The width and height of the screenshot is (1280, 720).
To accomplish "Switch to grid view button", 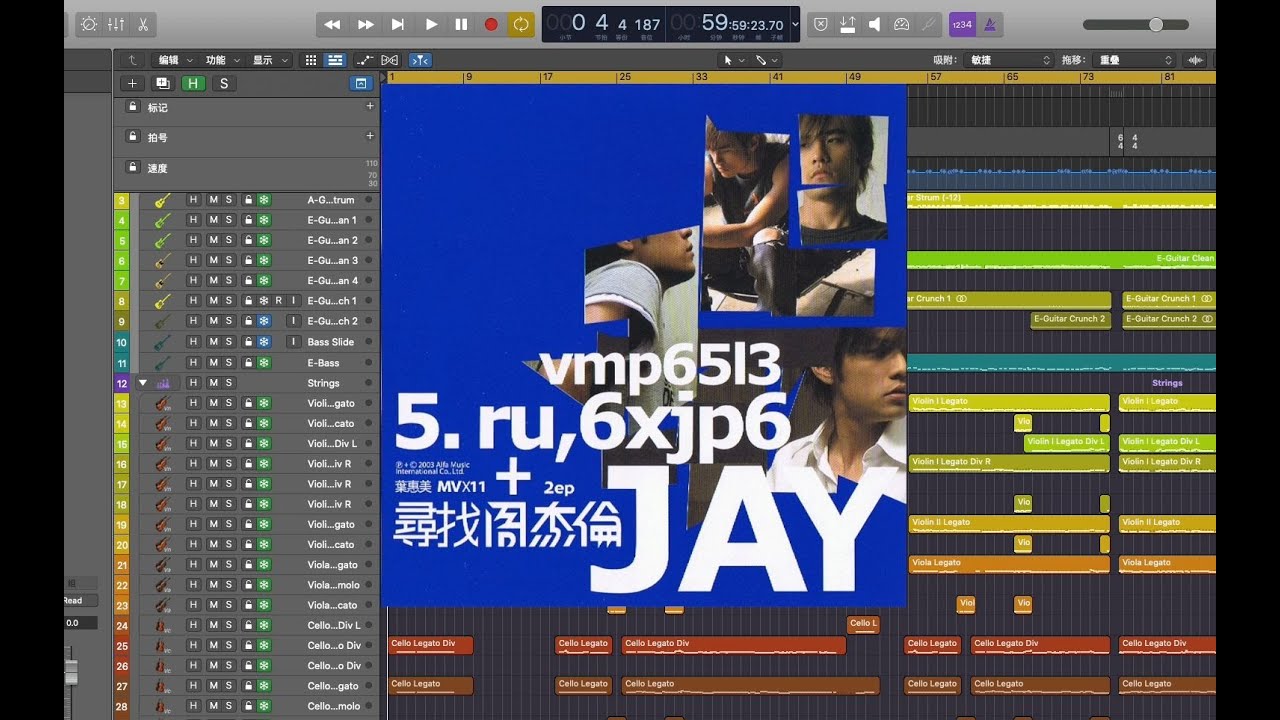I will tap(311, 60).
